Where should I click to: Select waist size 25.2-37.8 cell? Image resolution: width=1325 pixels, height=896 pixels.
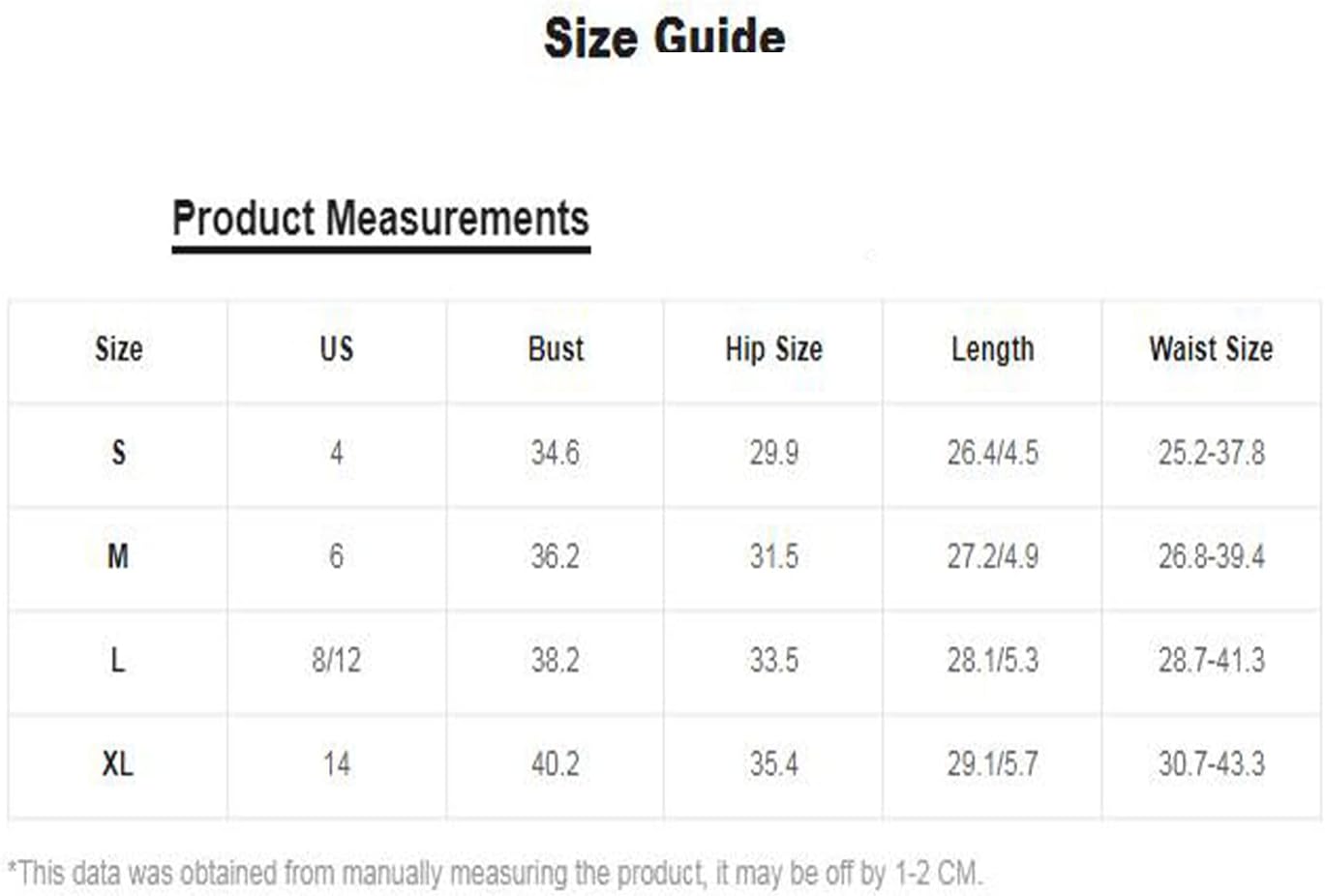click(1211, 452)
